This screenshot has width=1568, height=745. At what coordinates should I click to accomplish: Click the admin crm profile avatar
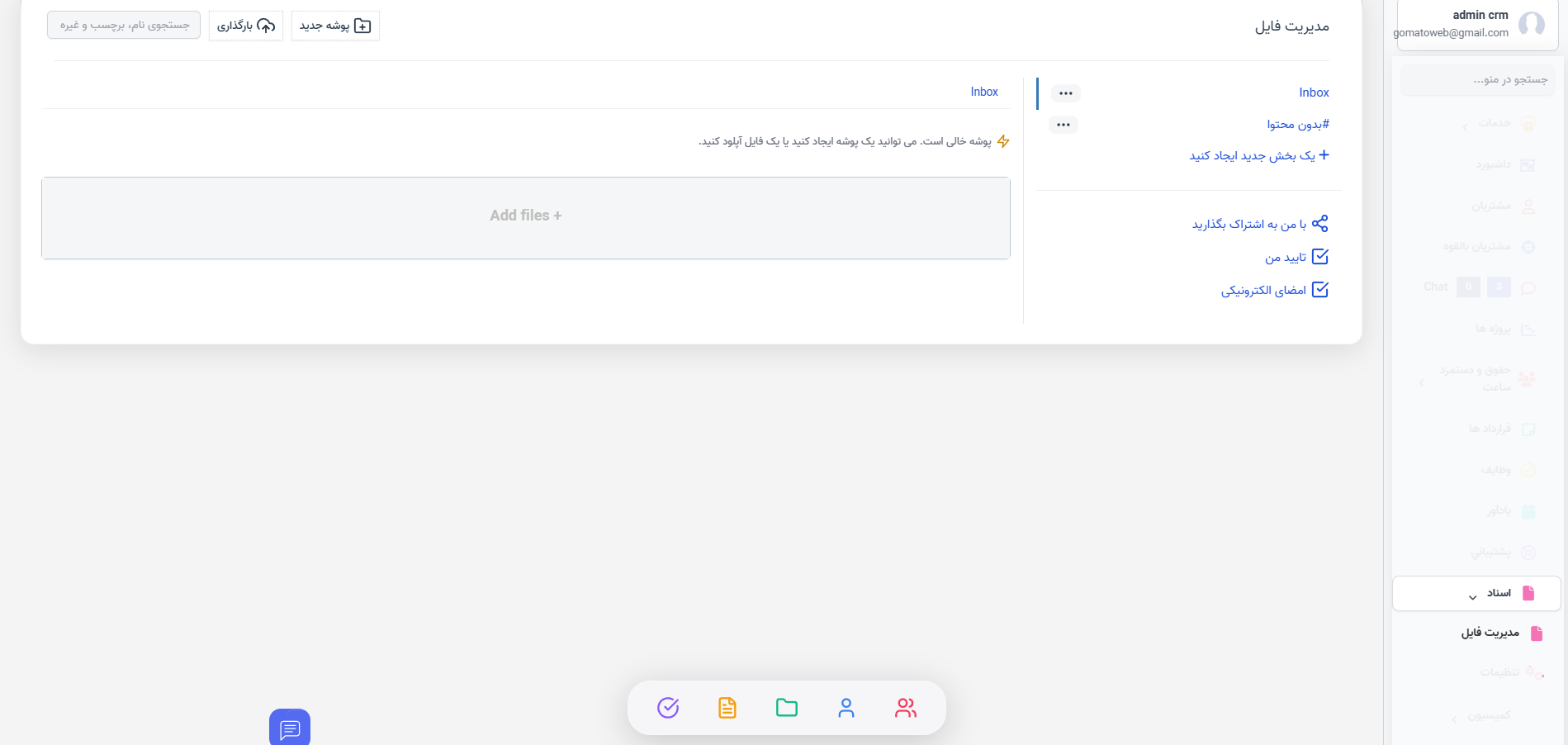1531,24
